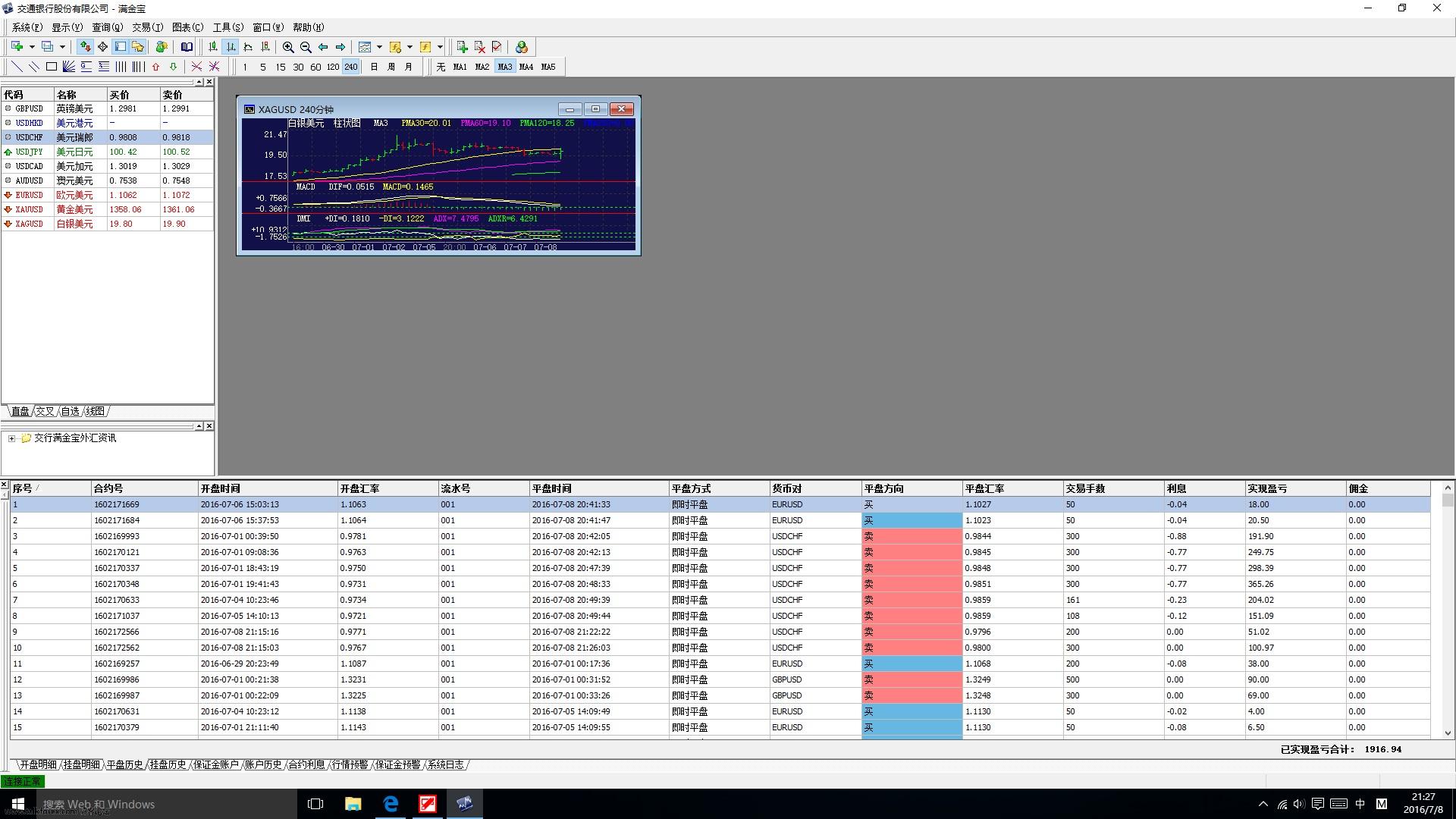Switch to 5-minute timeframe

[263, 67]
